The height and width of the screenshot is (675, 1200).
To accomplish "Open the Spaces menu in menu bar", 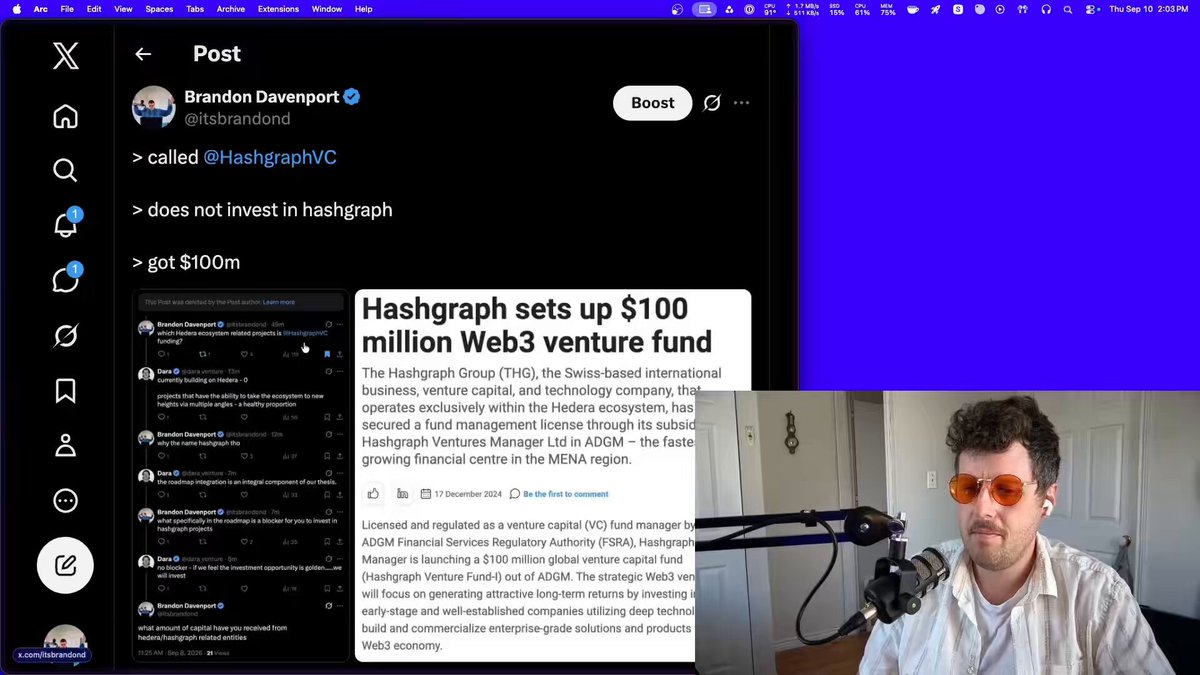I will pos(159,9).
